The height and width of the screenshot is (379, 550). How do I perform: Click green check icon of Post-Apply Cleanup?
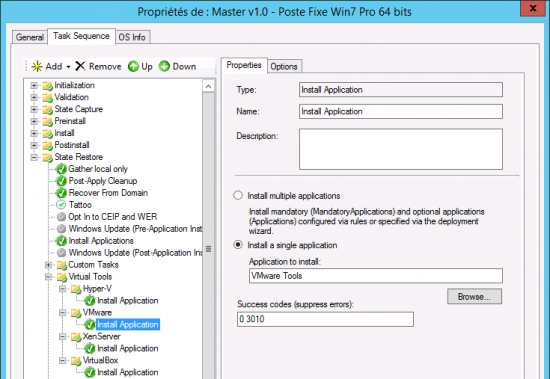(x=61, y=181)
